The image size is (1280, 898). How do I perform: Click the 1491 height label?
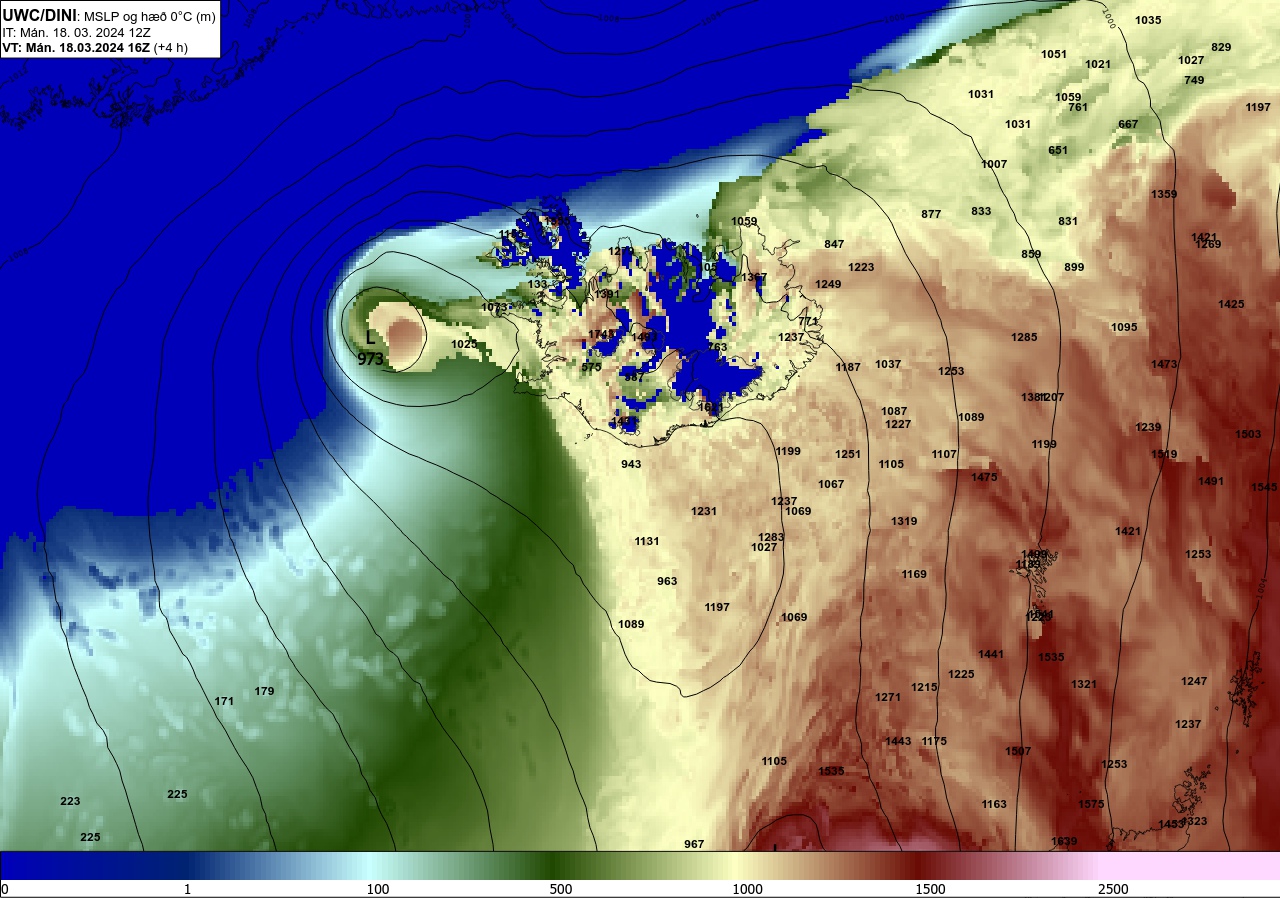tap(1211, 481)
